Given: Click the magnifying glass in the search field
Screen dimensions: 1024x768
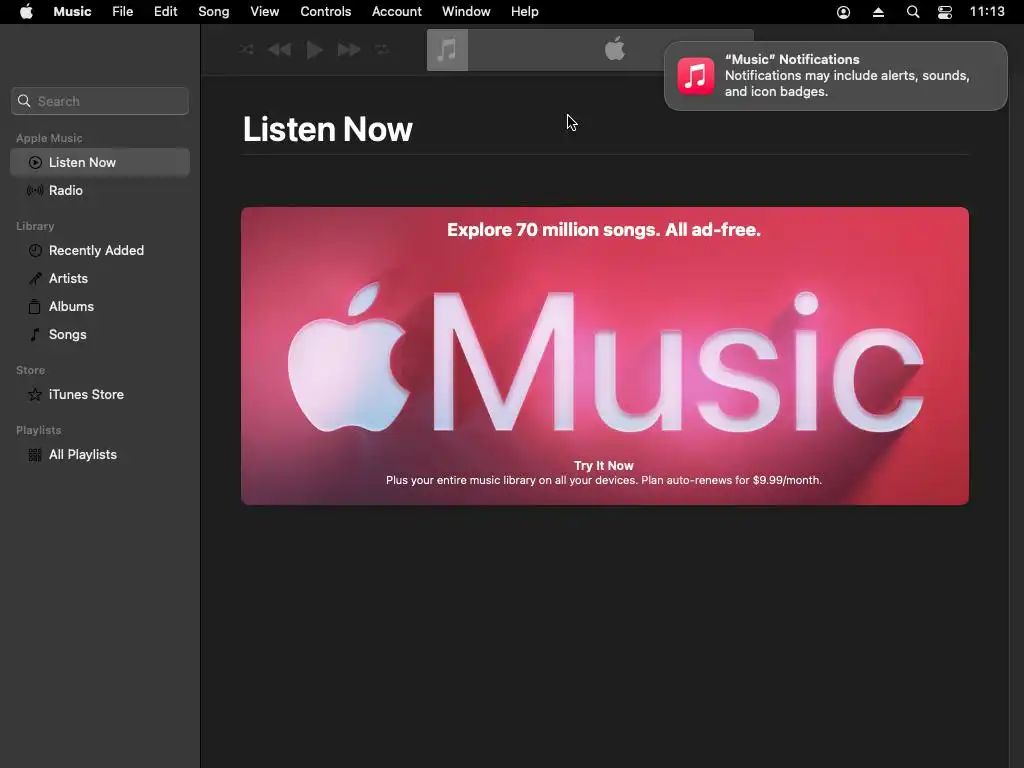Looking at the screenshot, I should click(x=24, y=101).
